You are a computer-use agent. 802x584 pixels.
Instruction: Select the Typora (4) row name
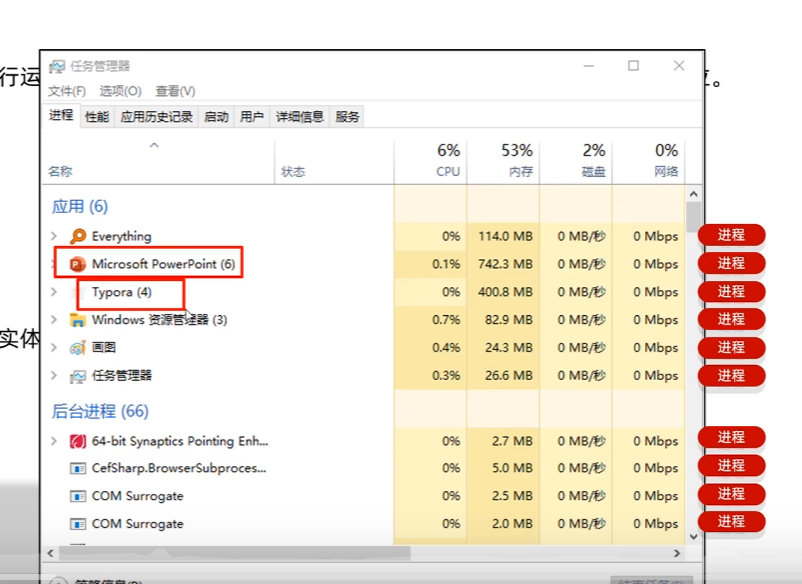click(122, 292)
